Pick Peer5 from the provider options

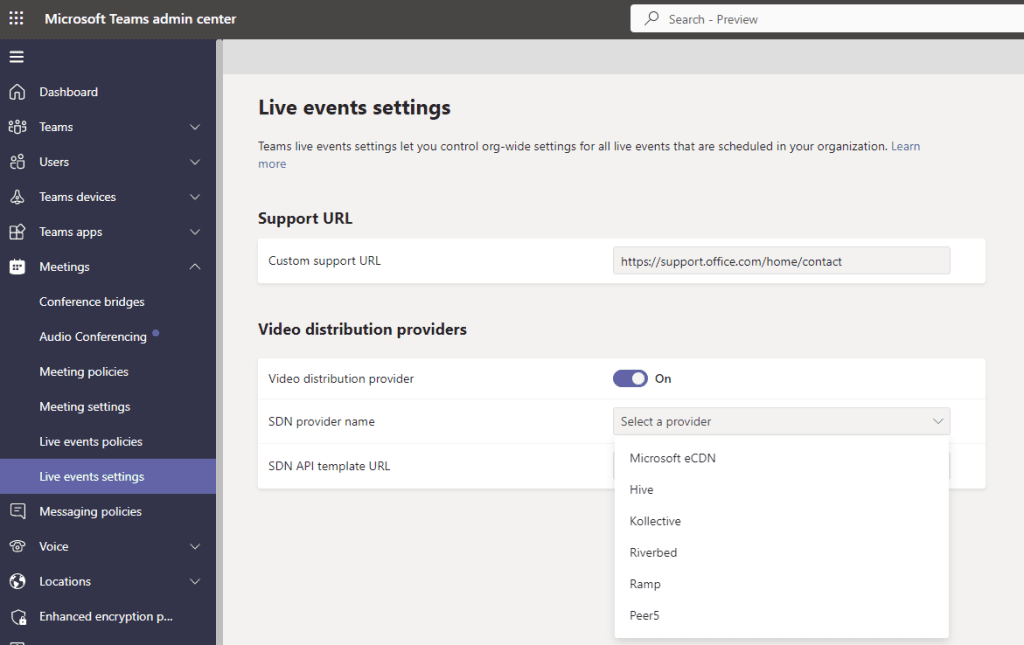[645, 616]
